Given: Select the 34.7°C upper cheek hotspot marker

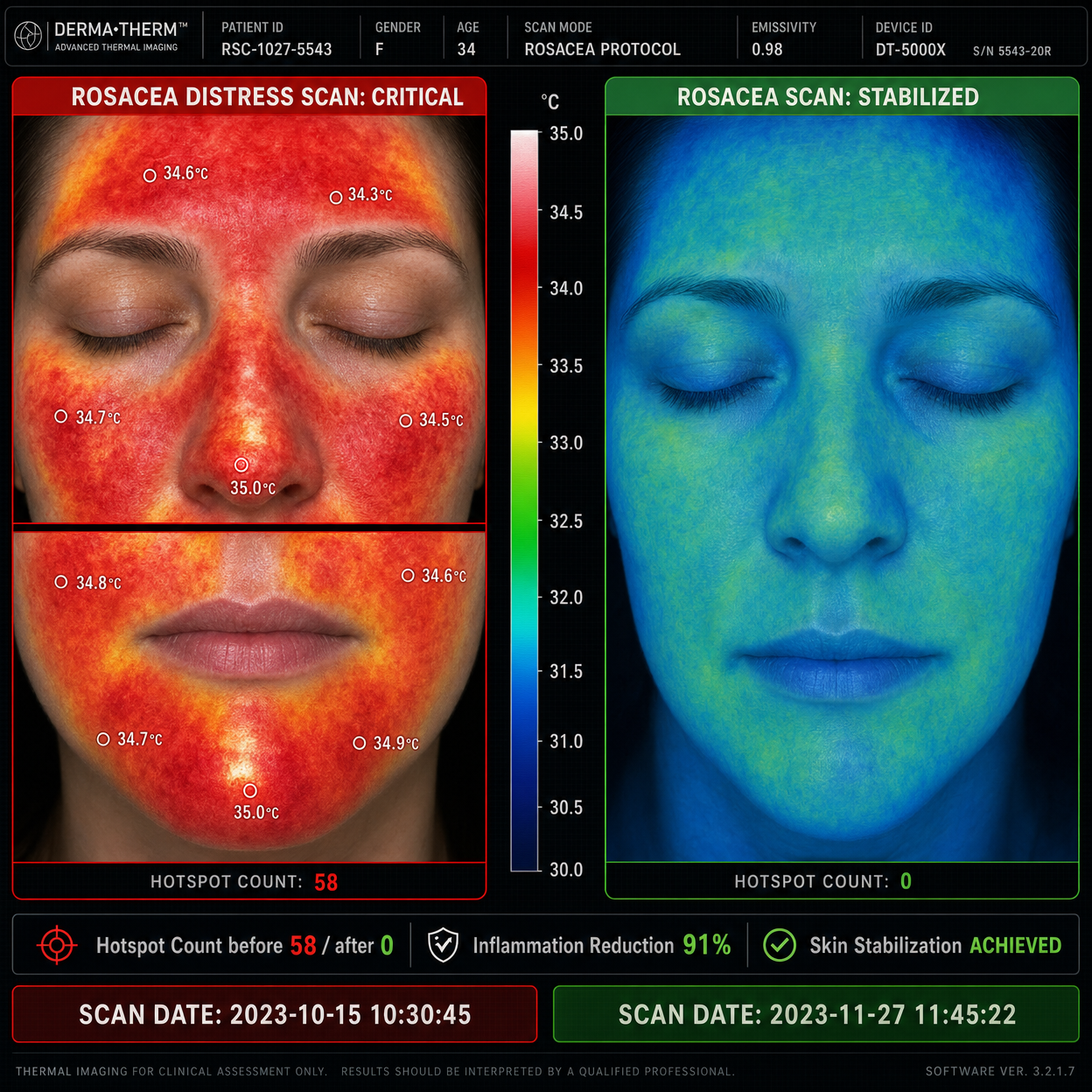Looking at the screenshot, I should pos(61,416).
